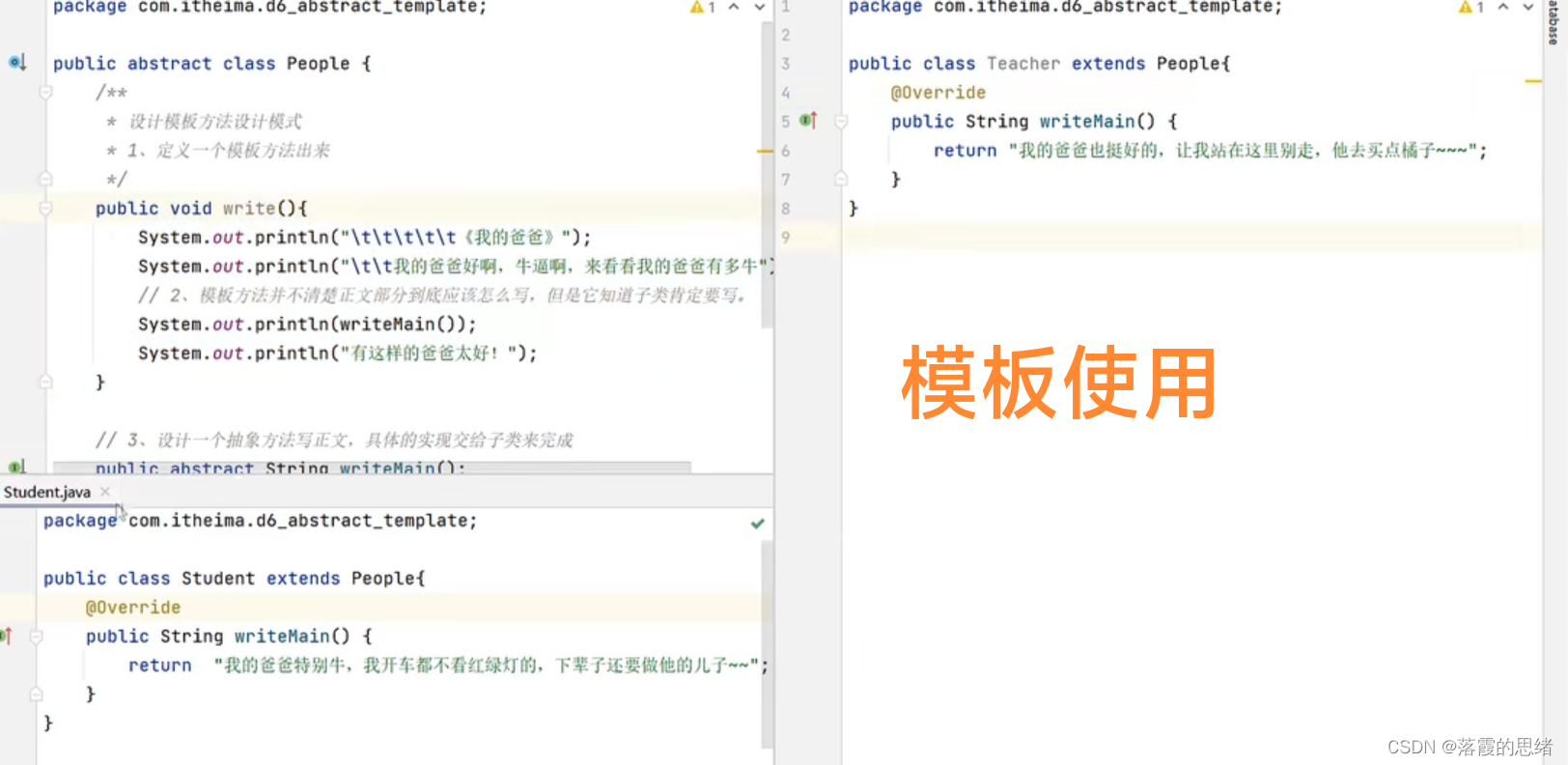1568x765 pixels.
Task: Click the class name People in its declaration
Action: point(318,64)
